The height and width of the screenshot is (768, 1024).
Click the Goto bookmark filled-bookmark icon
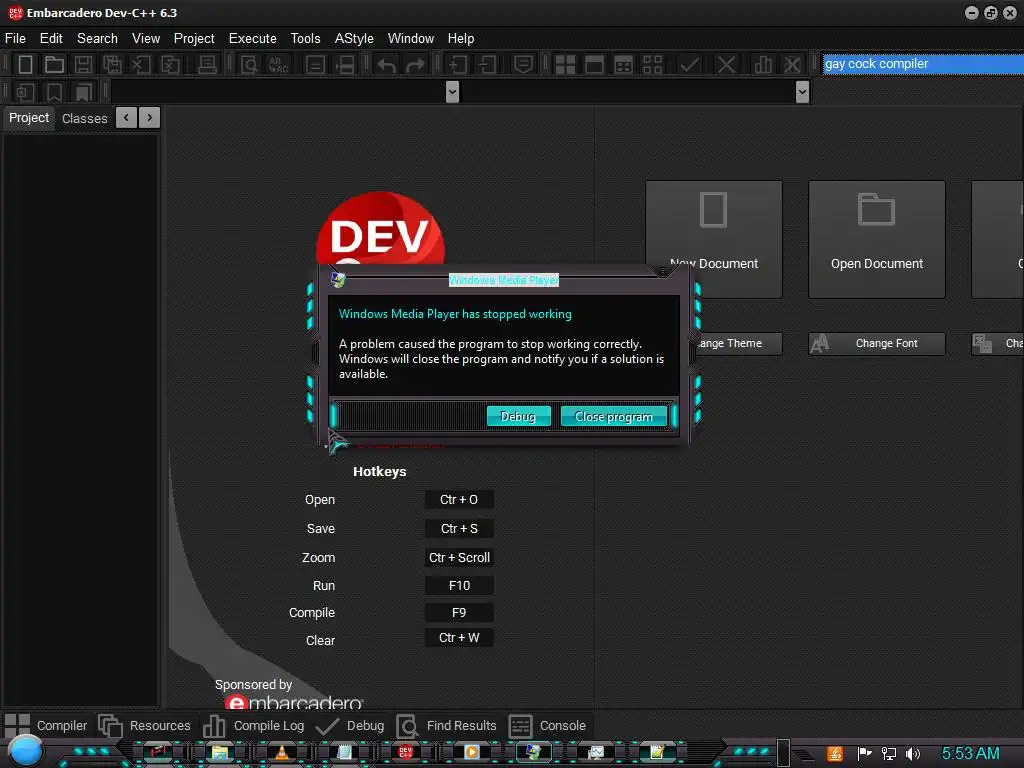coord(83,92)
